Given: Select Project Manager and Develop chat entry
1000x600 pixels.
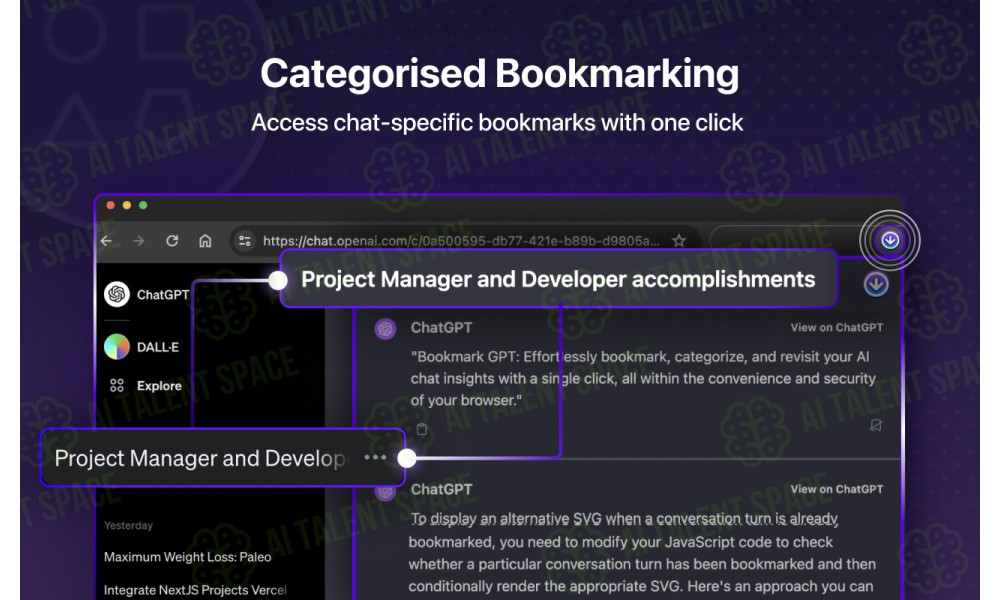Looking at the screenshot, I should point(223,458).
